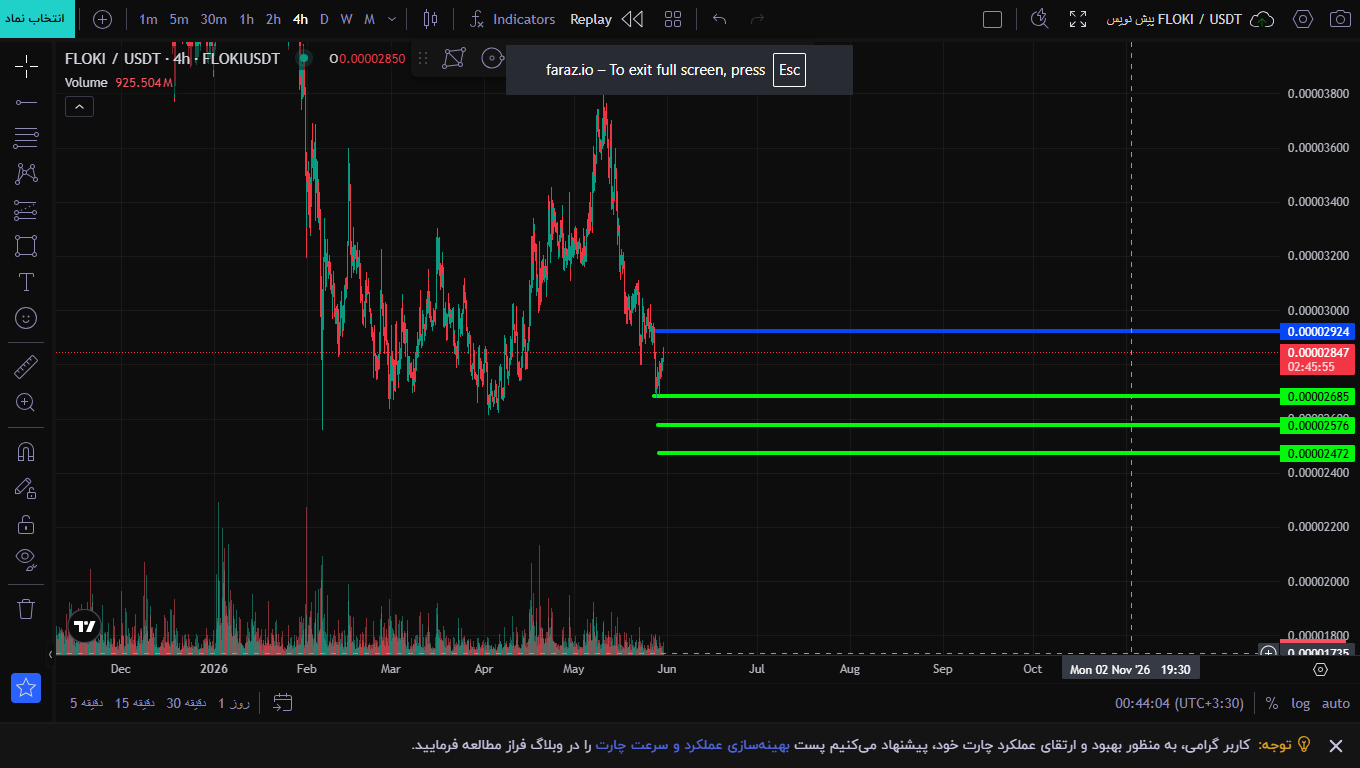
Task: Click the trash remove drawings icon
Action: click(x=26, y=608)
